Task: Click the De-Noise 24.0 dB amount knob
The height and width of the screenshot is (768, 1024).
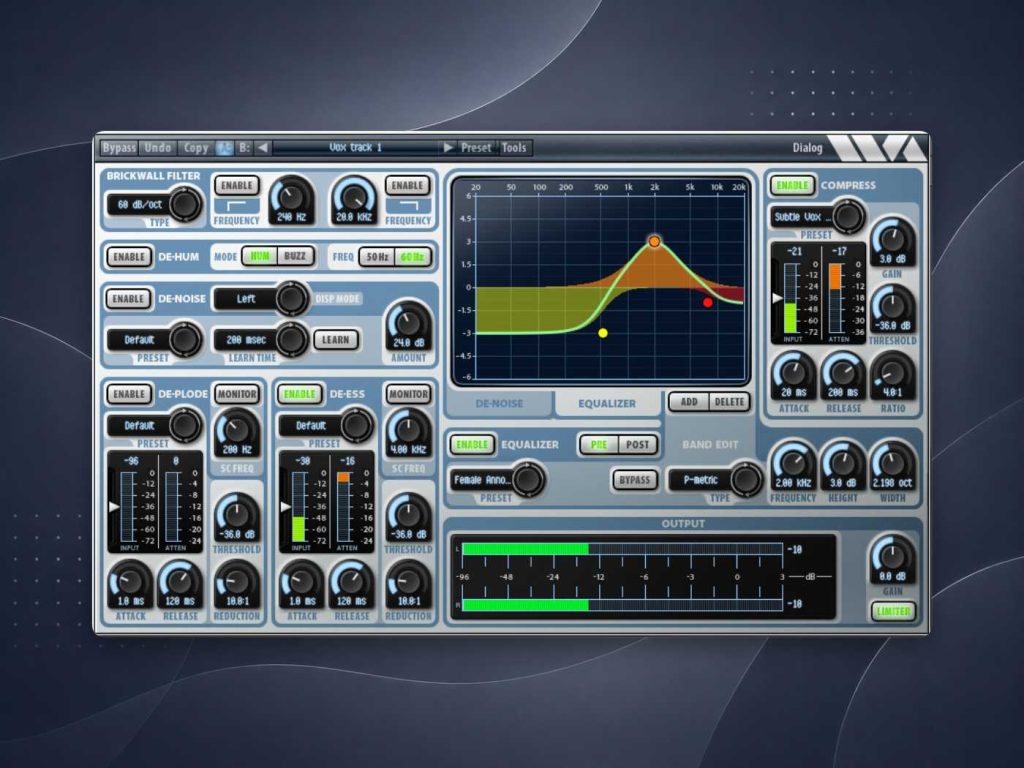Action: coord(408,325)
